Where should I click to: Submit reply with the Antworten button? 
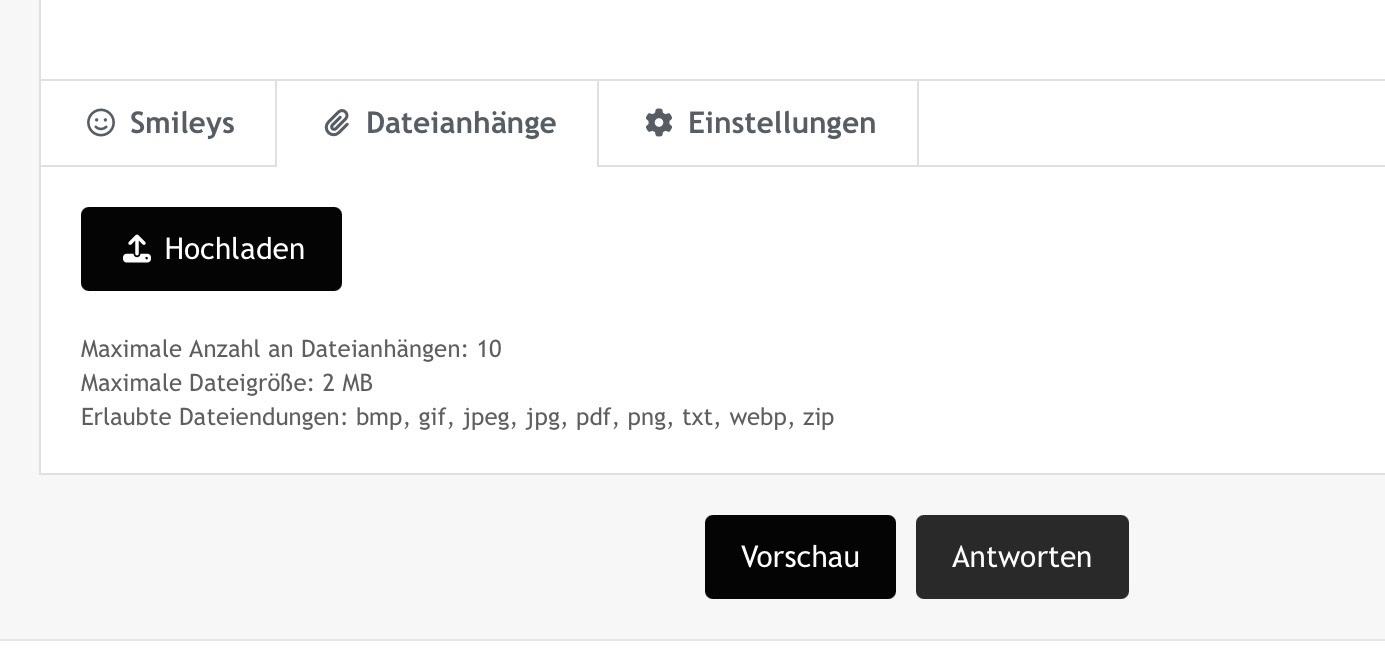(1022, 557)
